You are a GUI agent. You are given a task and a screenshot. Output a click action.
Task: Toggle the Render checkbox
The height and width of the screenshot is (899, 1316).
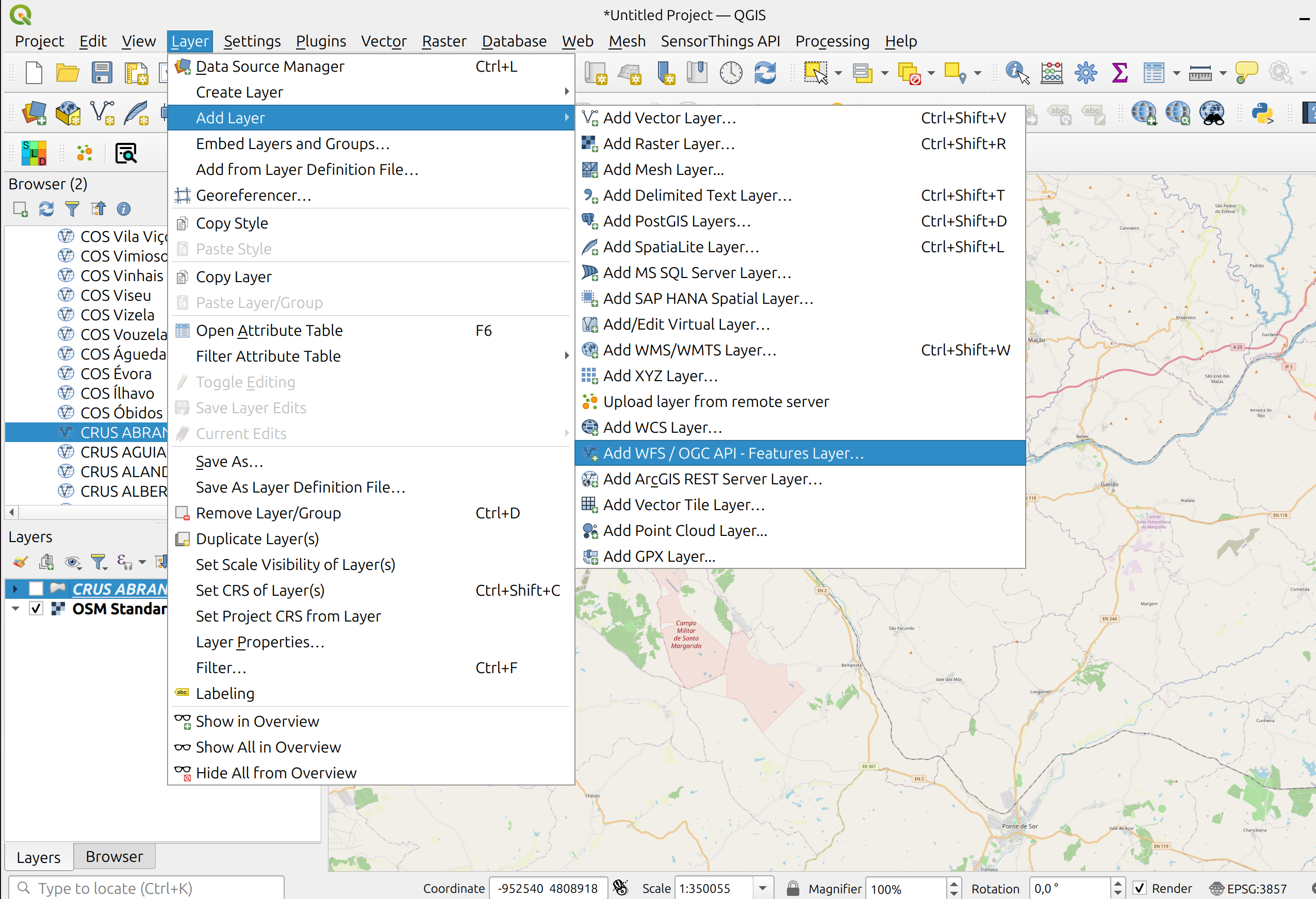[1139, 888]
